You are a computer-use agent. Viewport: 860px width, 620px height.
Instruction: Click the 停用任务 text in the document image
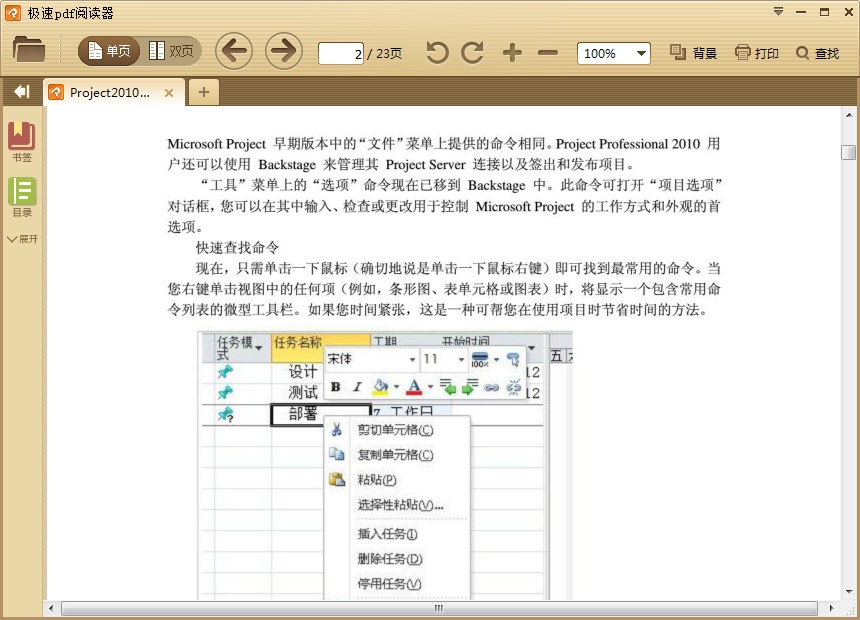389,584
